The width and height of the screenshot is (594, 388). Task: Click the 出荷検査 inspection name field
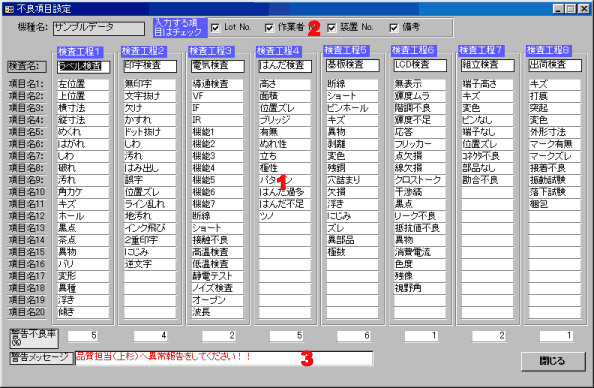555,65
